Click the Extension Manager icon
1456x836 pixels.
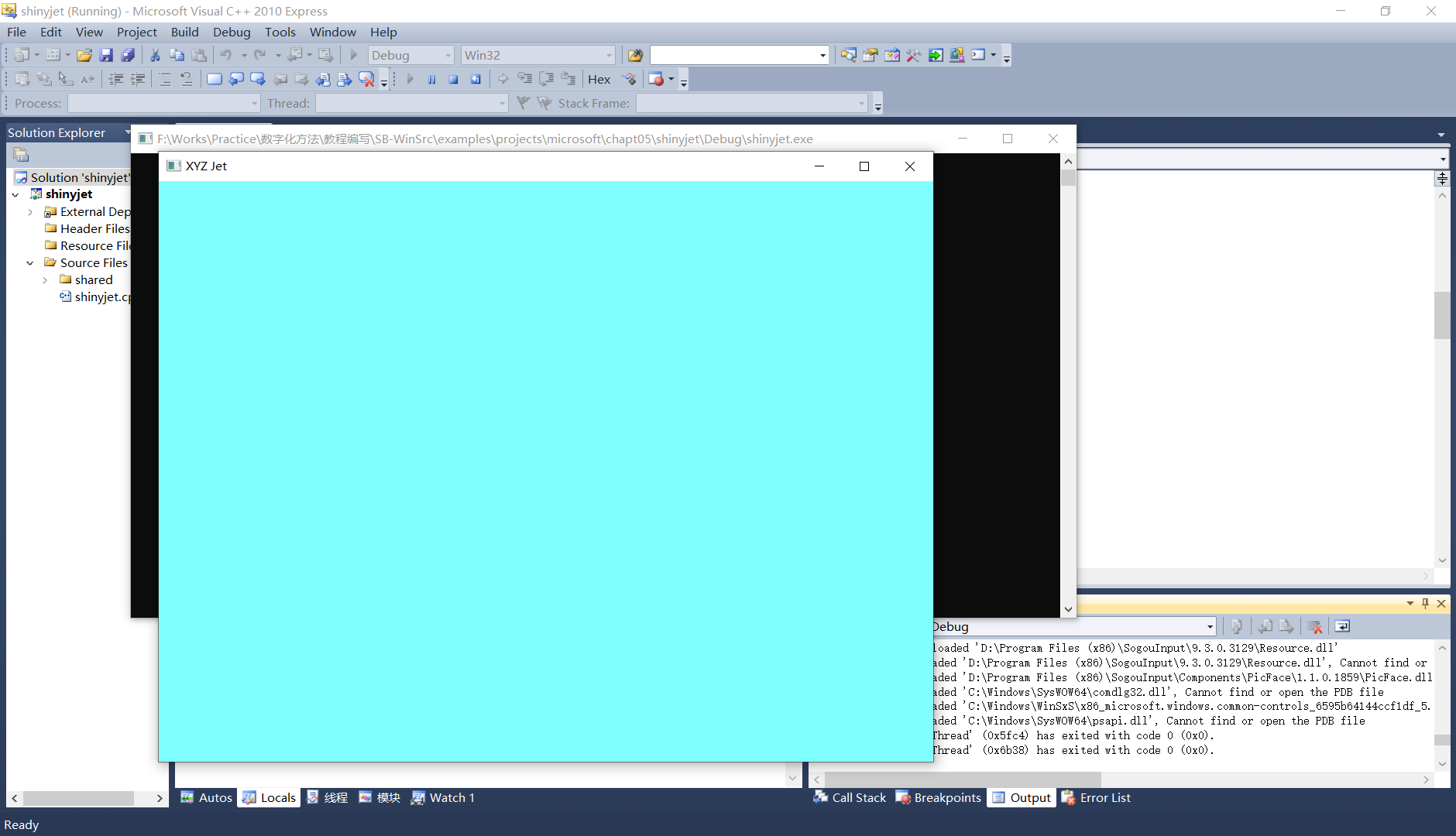[957, 55]
